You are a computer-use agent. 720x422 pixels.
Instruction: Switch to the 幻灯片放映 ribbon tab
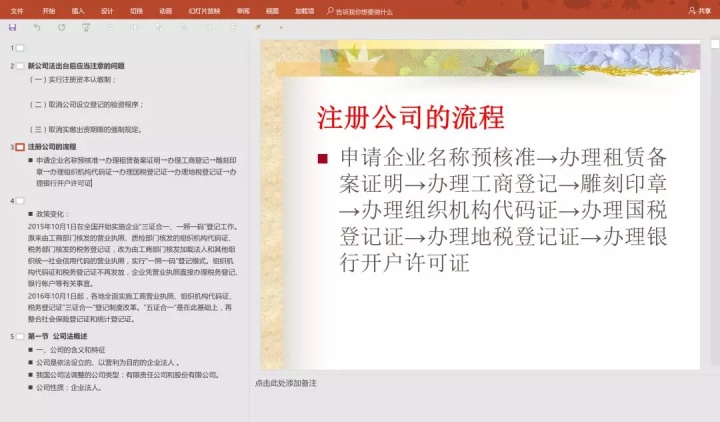(204, 11)
